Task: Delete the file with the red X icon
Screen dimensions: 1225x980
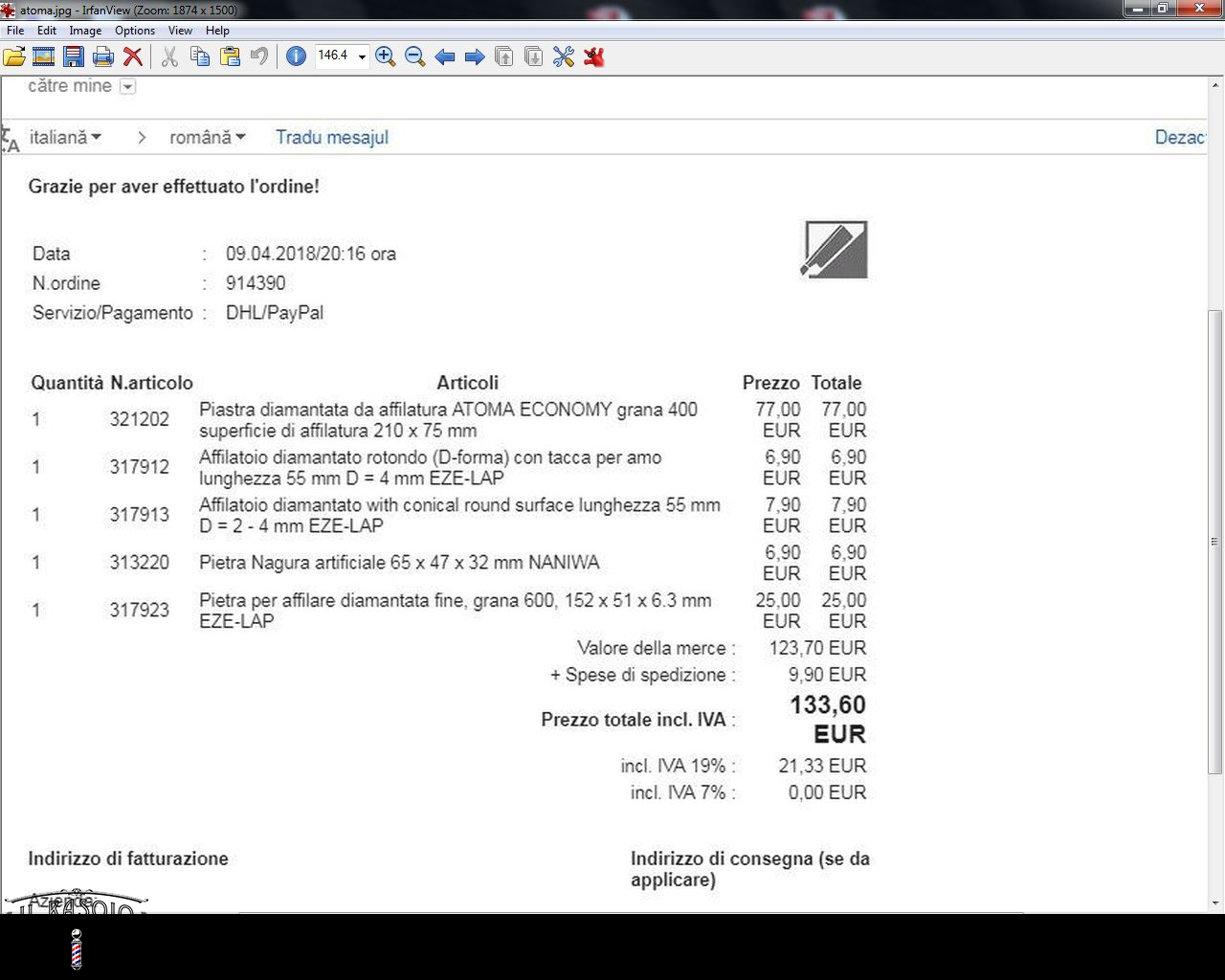Action: click(133, 56)
